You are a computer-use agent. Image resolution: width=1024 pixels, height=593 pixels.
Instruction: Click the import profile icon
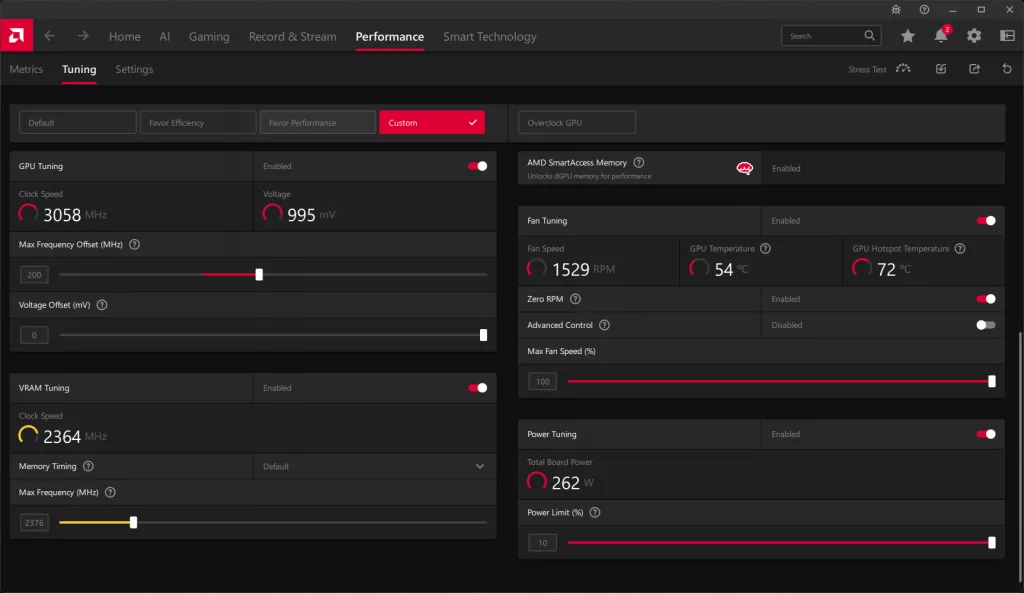point(941,69)
